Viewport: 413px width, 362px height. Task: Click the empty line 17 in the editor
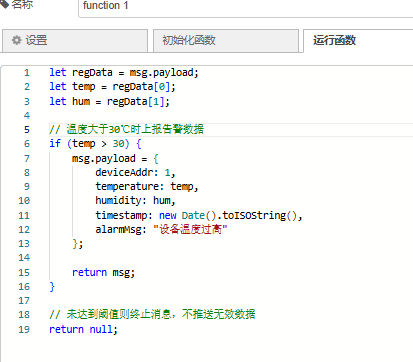pyautogui.click(x=230, y=301)
